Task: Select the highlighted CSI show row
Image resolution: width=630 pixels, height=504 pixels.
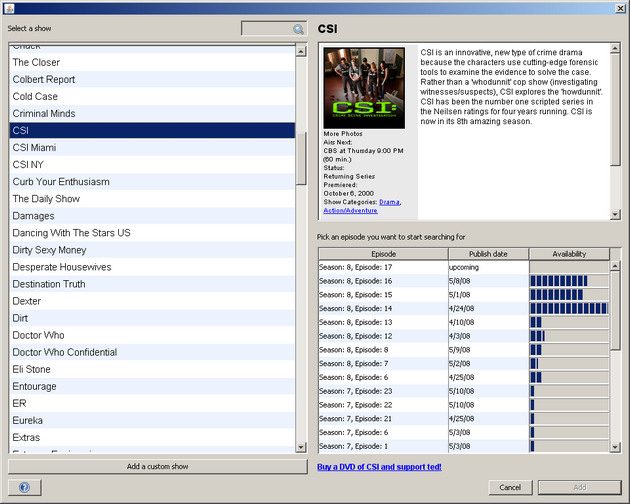Action: (152, 131)
